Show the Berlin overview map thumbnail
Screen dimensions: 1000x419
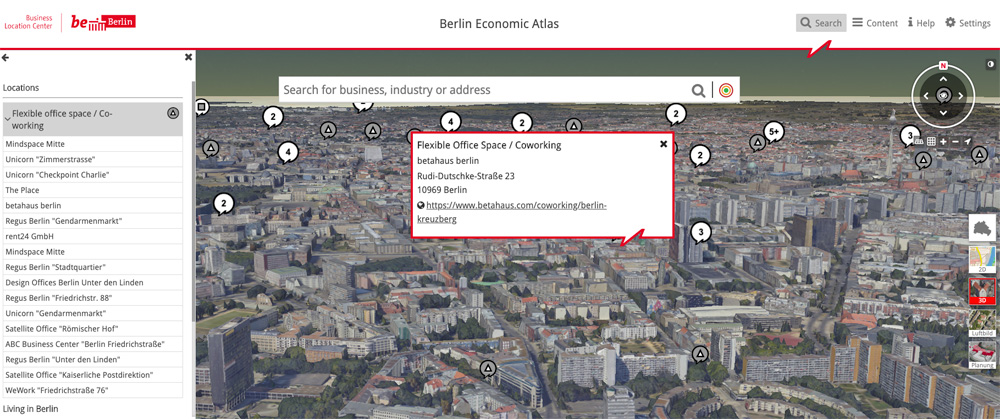982,228
